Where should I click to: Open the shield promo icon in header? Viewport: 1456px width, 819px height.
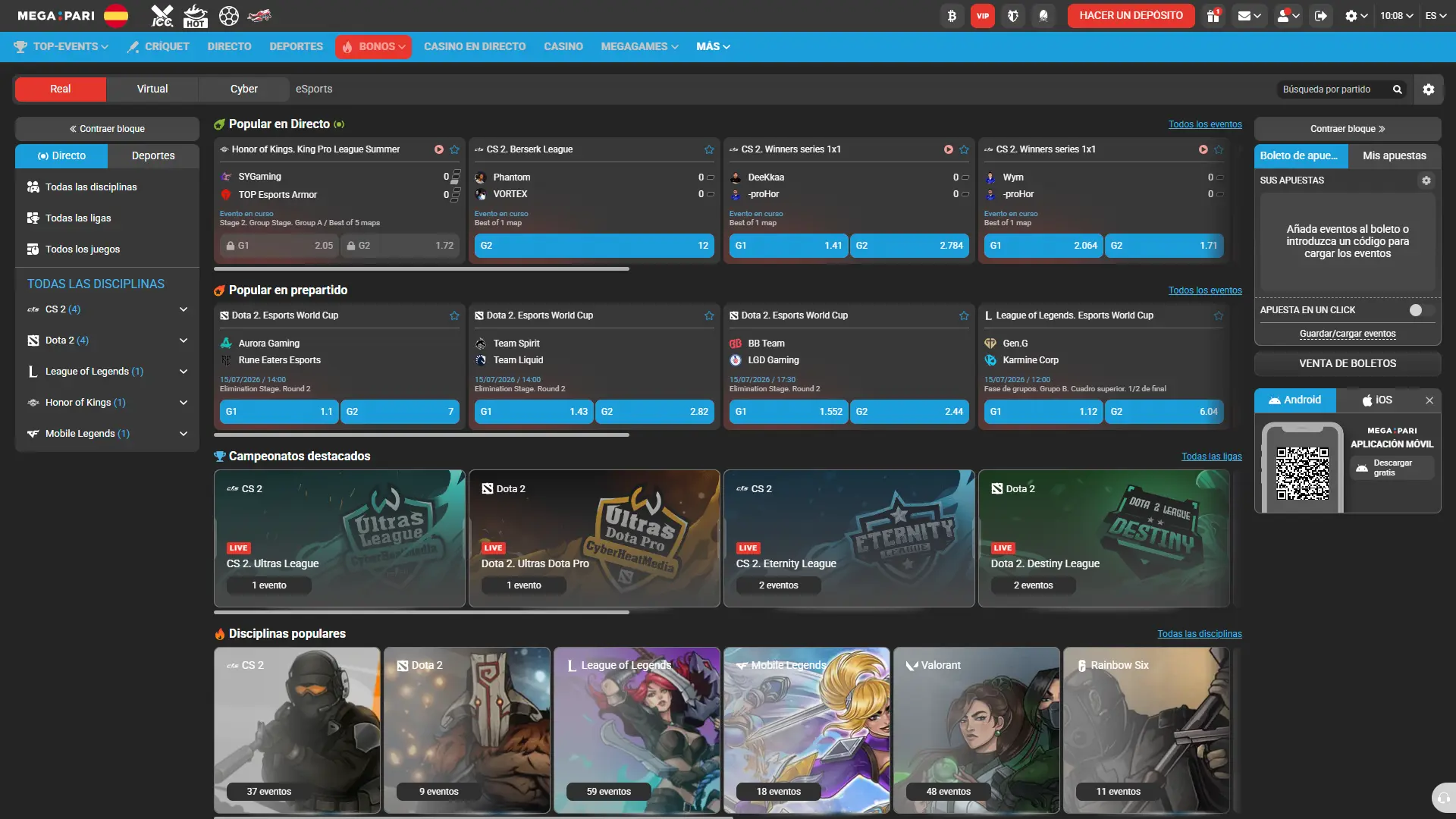(1013, 15)
